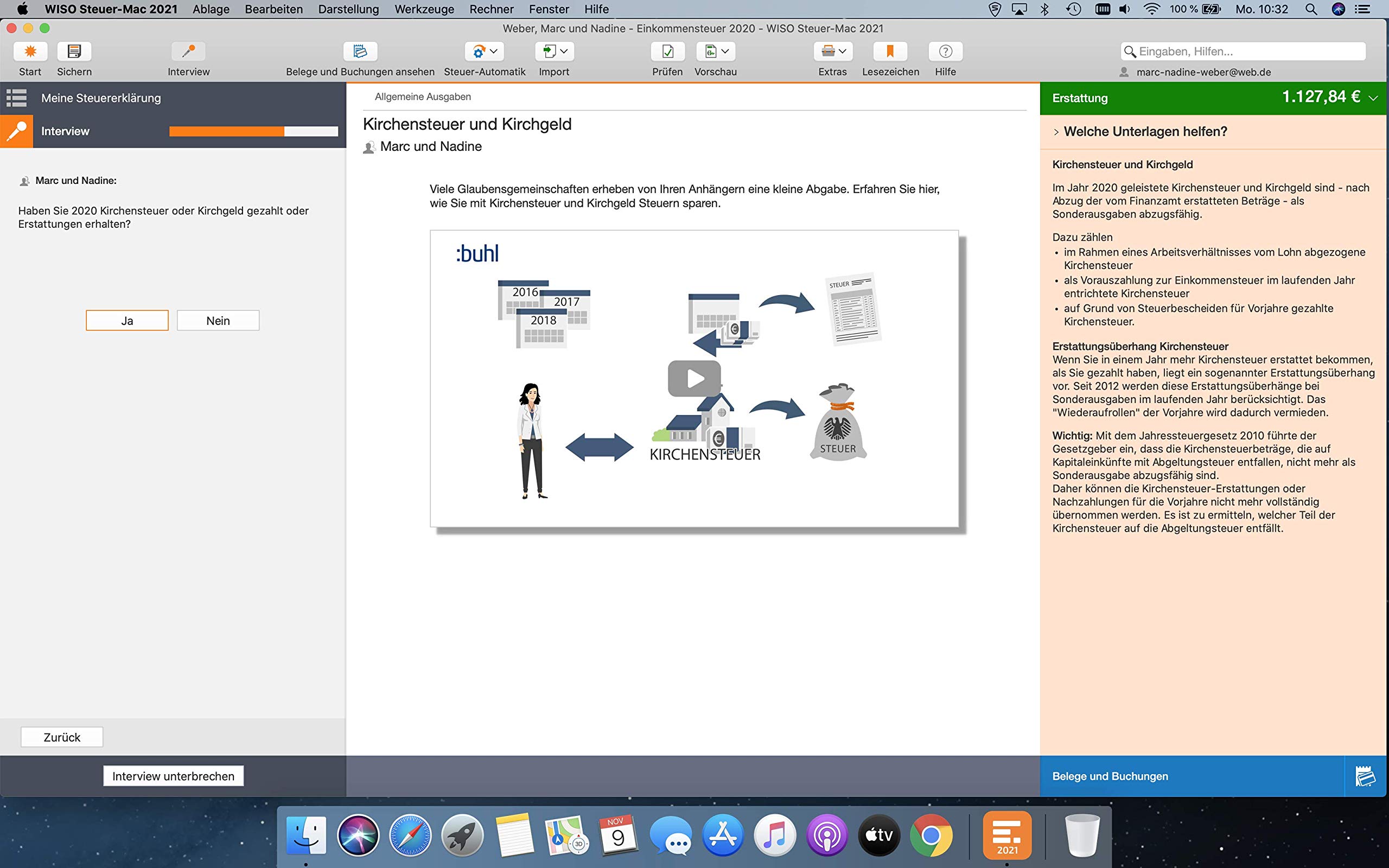Open the Trash in the dock
The width and height of the screenshot is (1389, 868).
coord(1082,835)
